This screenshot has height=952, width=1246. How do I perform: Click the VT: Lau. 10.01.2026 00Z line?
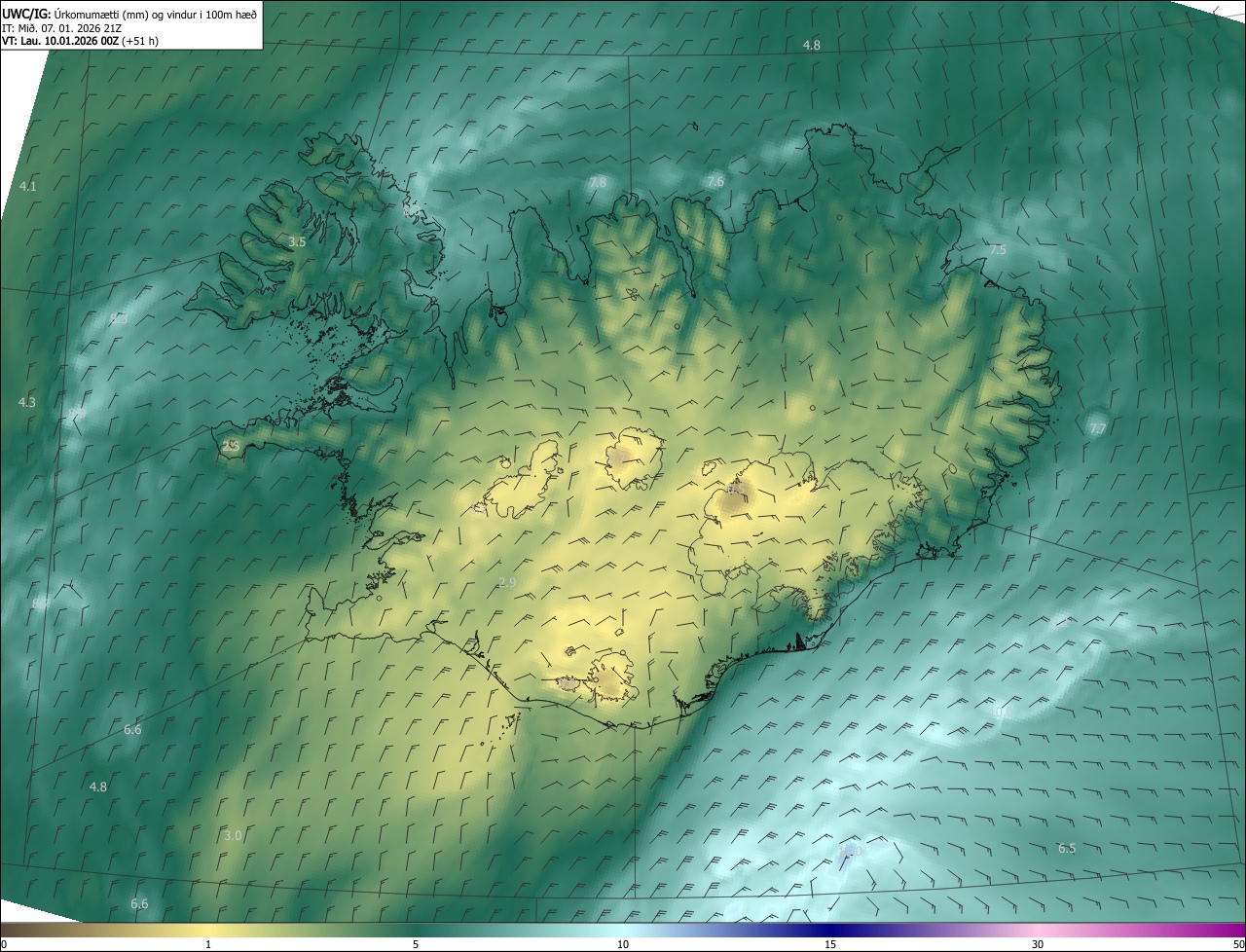coord(80,41)
